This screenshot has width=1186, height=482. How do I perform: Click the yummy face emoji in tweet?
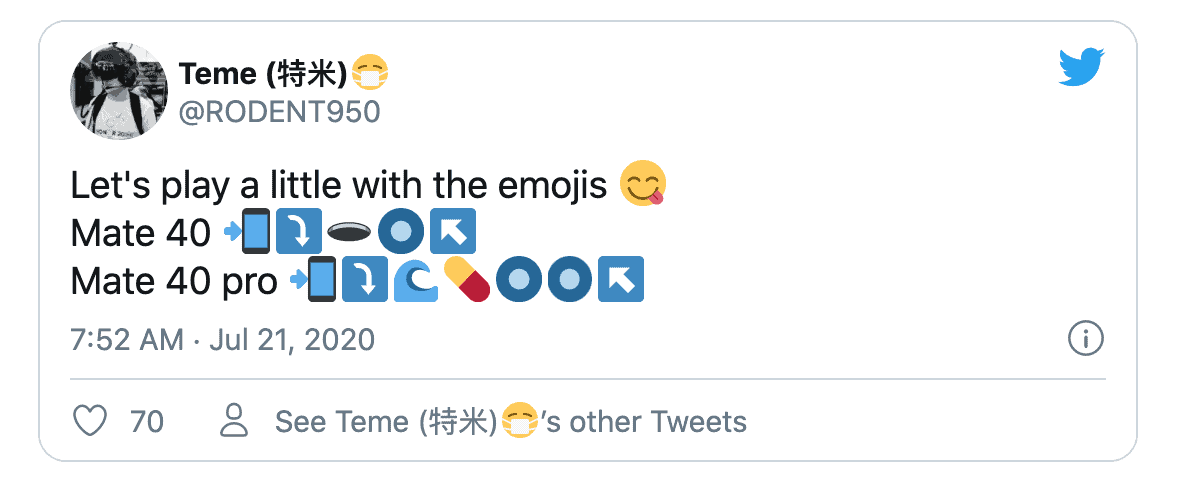pos(644,185)
